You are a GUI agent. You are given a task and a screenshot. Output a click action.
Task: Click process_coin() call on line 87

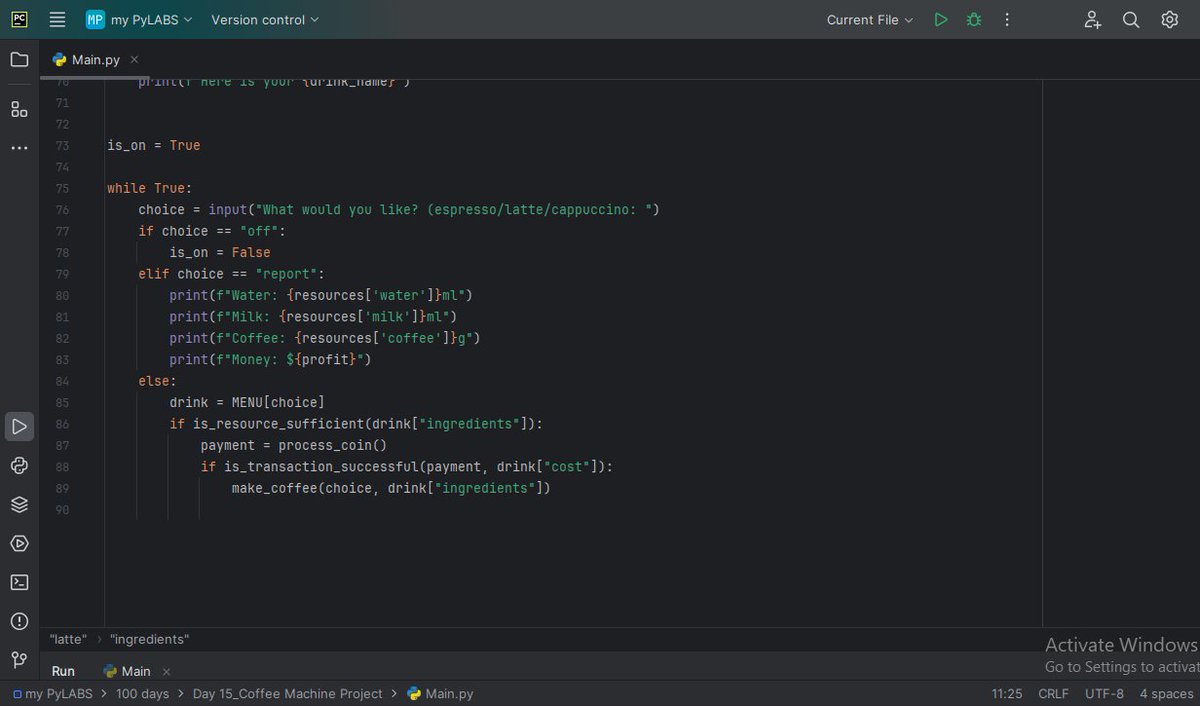coord(332,445)
